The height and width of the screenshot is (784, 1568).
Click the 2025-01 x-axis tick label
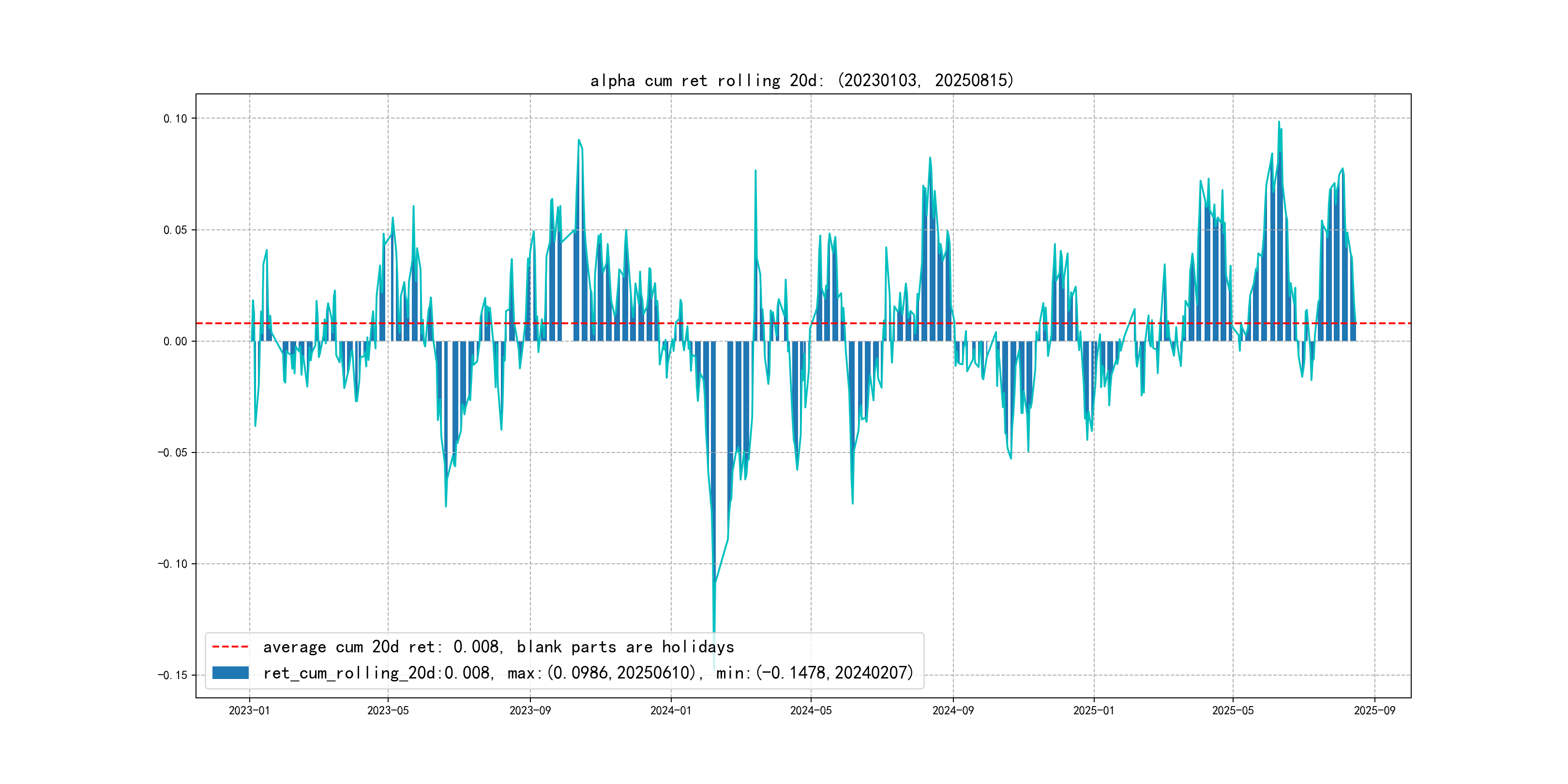[x=1093, y=710]
